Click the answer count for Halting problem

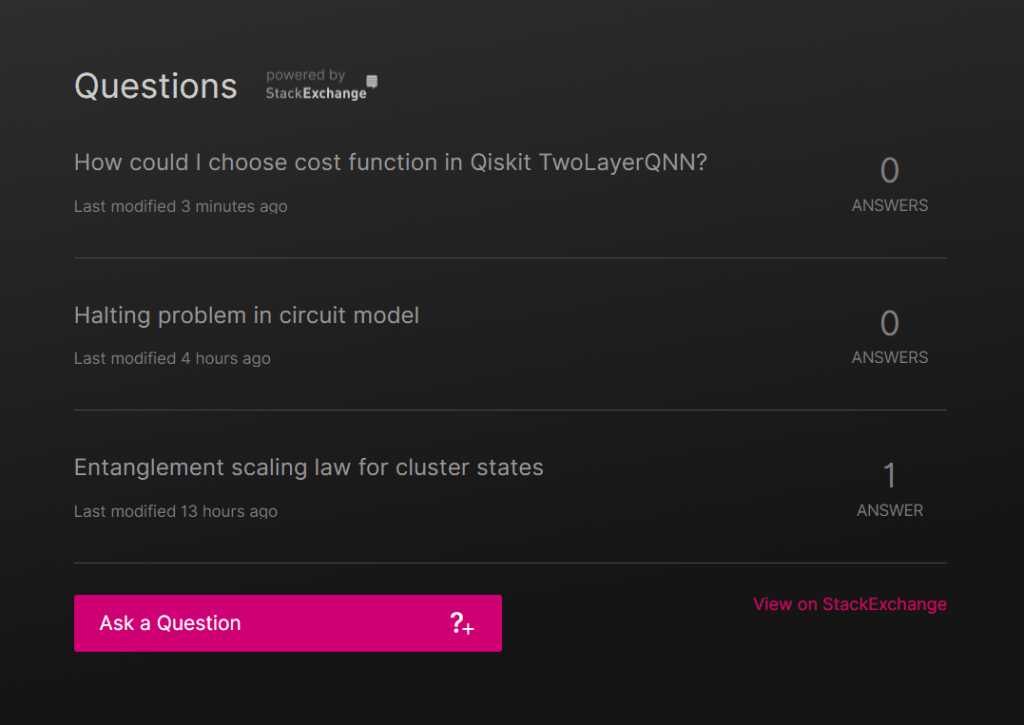[889, 323]
